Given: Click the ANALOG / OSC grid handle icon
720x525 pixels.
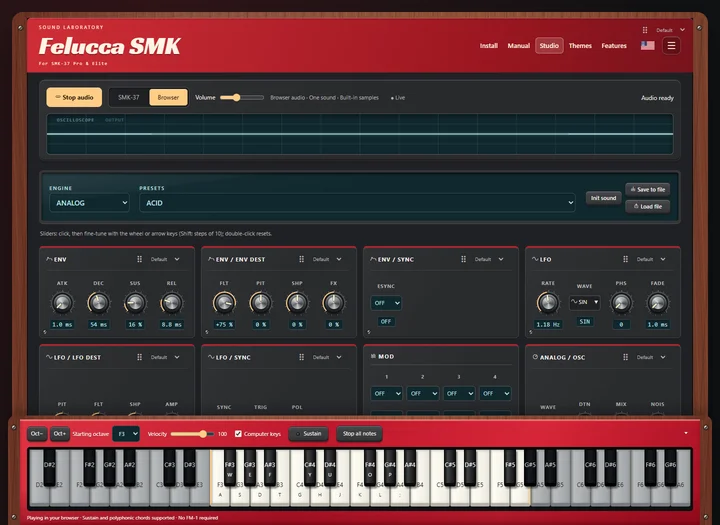Looking at the screenshot, I should pyautogui.click(x=625, y=357).
